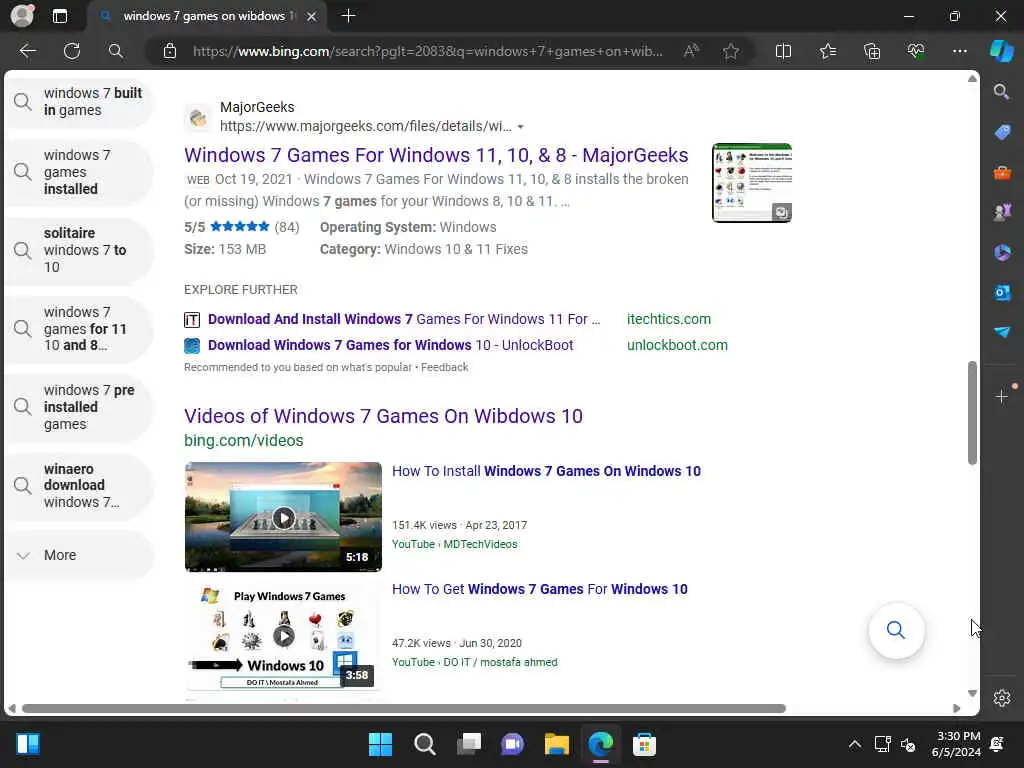Image resolution: width=1024 pixels, height=768 pixels.
Task: Open sidebar search tool
Action: click(x=1002, y=91)
